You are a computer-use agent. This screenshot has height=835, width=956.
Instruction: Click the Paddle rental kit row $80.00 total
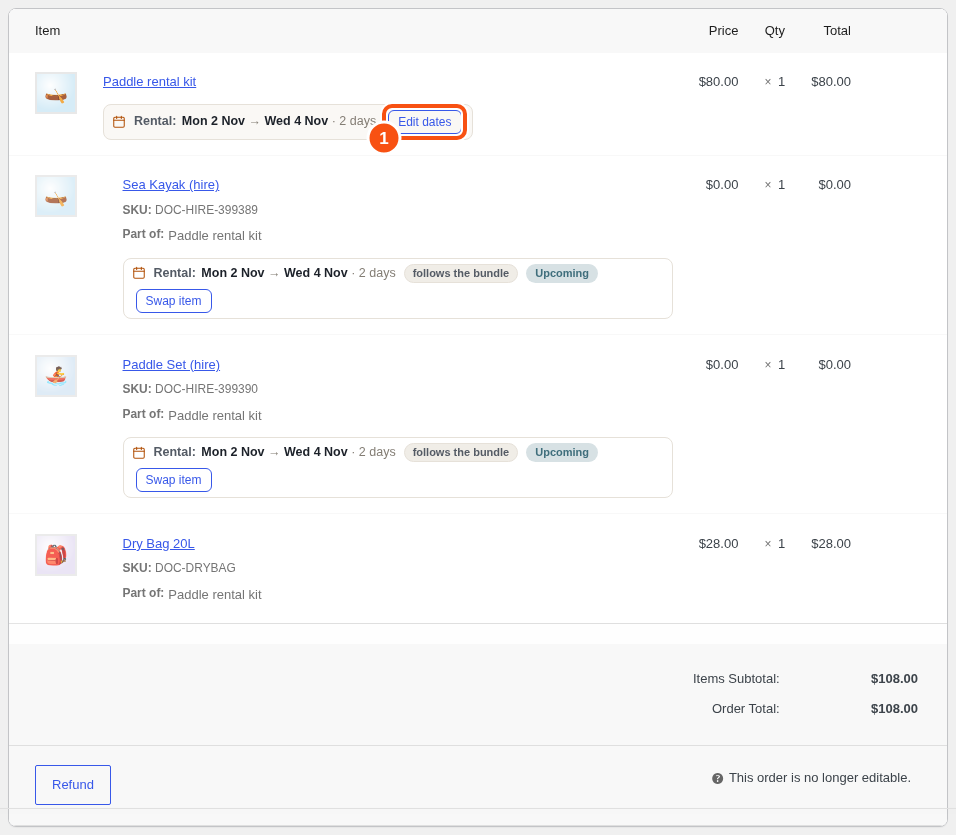[x=830, y=82]
